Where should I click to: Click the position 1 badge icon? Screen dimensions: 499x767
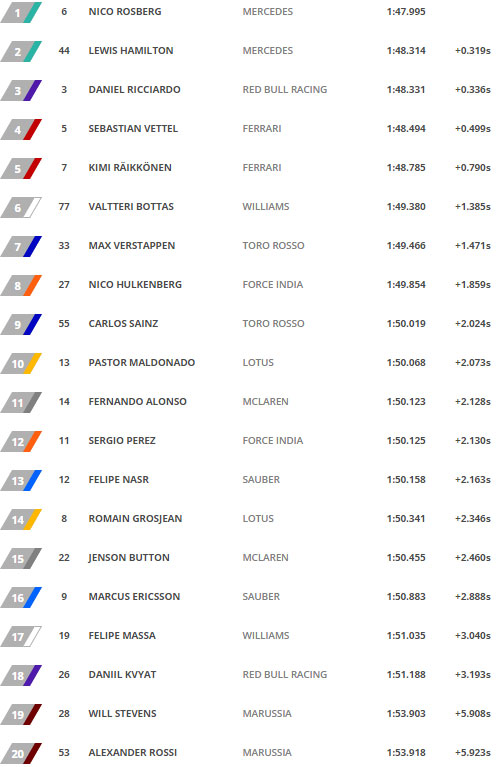click(x=21, y=12)
